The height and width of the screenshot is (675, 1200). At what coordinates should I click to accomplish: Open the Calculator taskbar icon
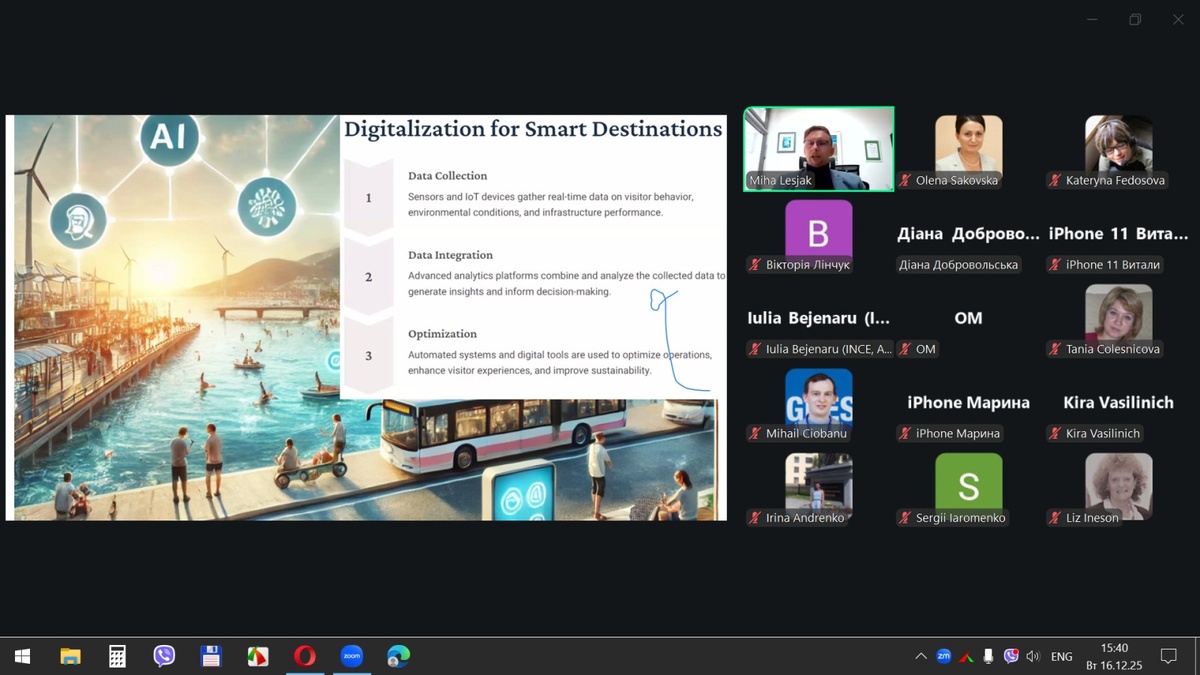pyautogui.click(x=117, y=656)
